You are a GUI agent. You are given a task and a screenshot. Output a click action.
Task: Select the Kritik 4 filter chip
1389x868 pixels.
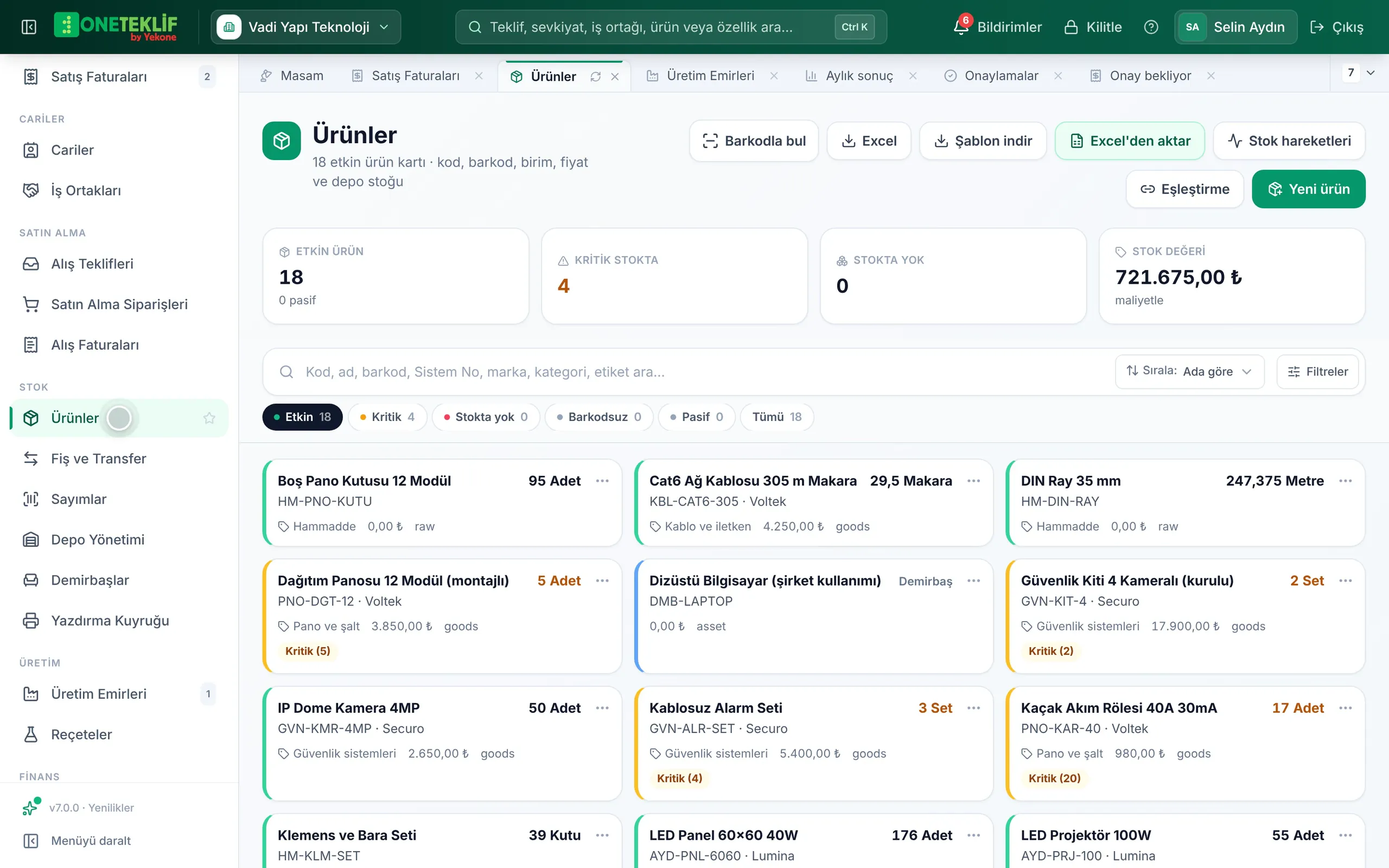click(387, 417)
